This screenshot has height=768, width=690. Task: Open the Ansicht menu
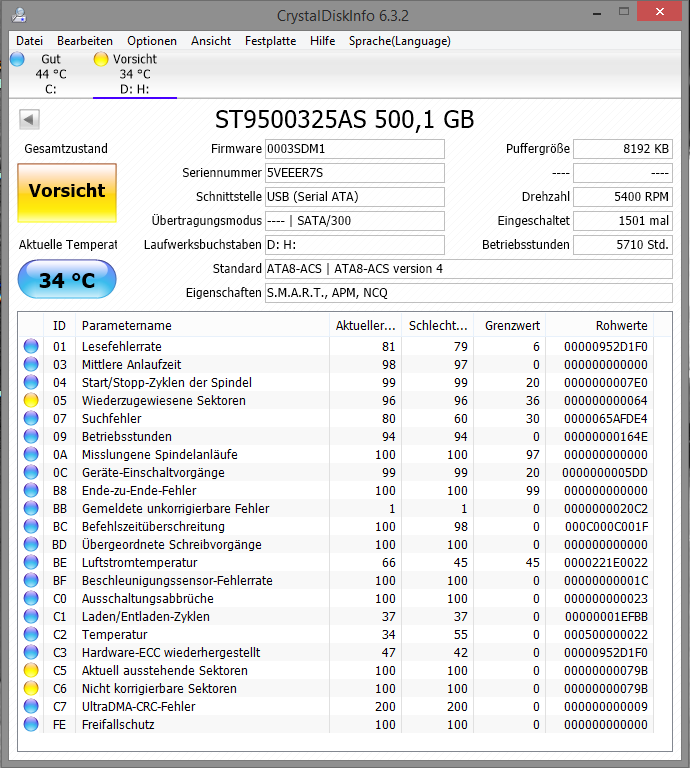pos(211,41)
